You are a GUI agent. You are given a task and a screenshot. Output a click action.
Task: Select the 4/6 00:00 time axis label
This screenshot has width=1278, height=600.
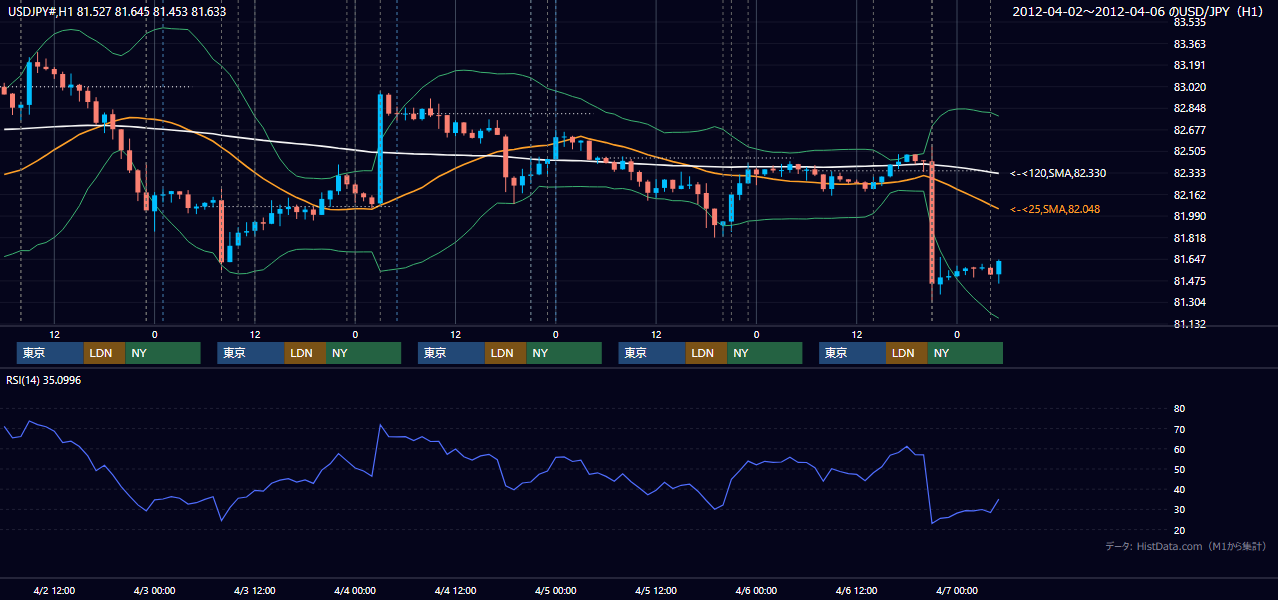756,590
